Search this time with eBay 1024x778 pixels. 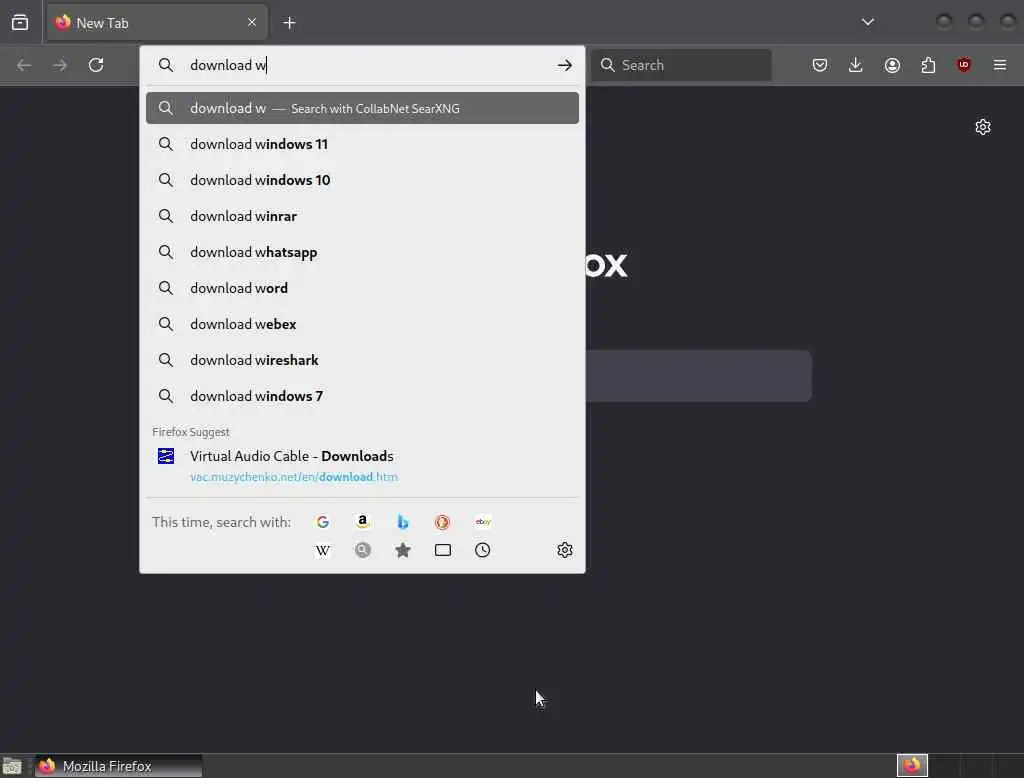tap(483, 522)
